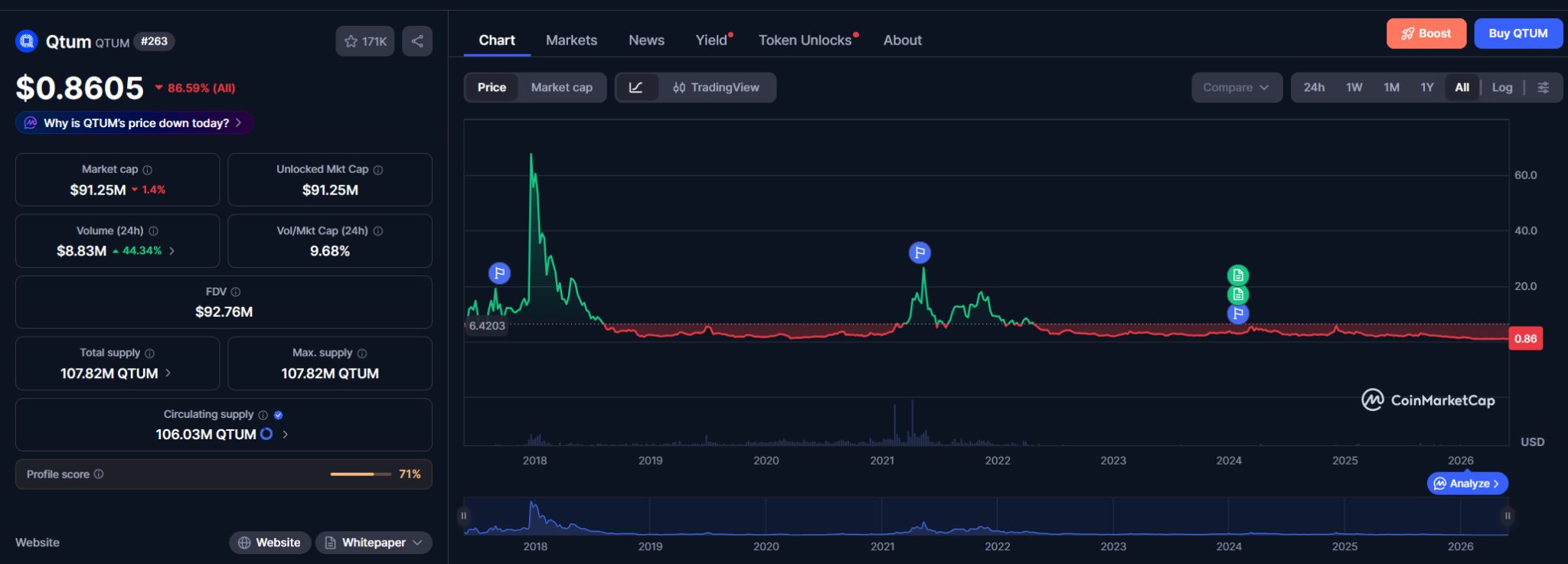1568x564 pixels.
Task: Select the 1M time range
Action: [1392, 87]
